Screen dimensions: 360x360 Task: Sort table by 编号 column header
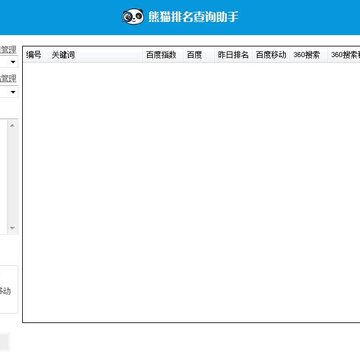(x=34, y=55)
